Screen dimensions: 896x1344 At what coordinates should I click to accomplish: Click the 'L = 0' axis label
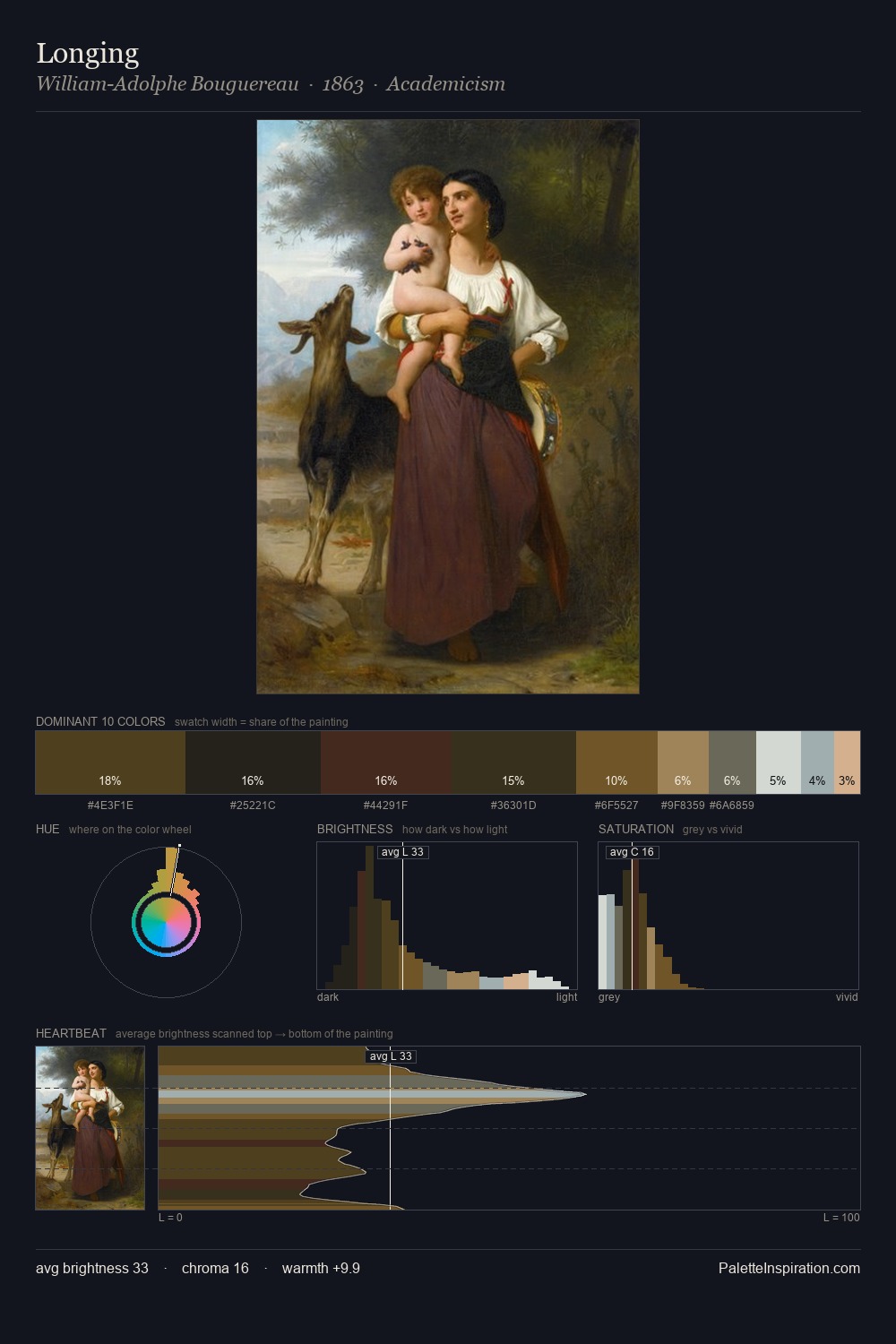(170, 1218)
